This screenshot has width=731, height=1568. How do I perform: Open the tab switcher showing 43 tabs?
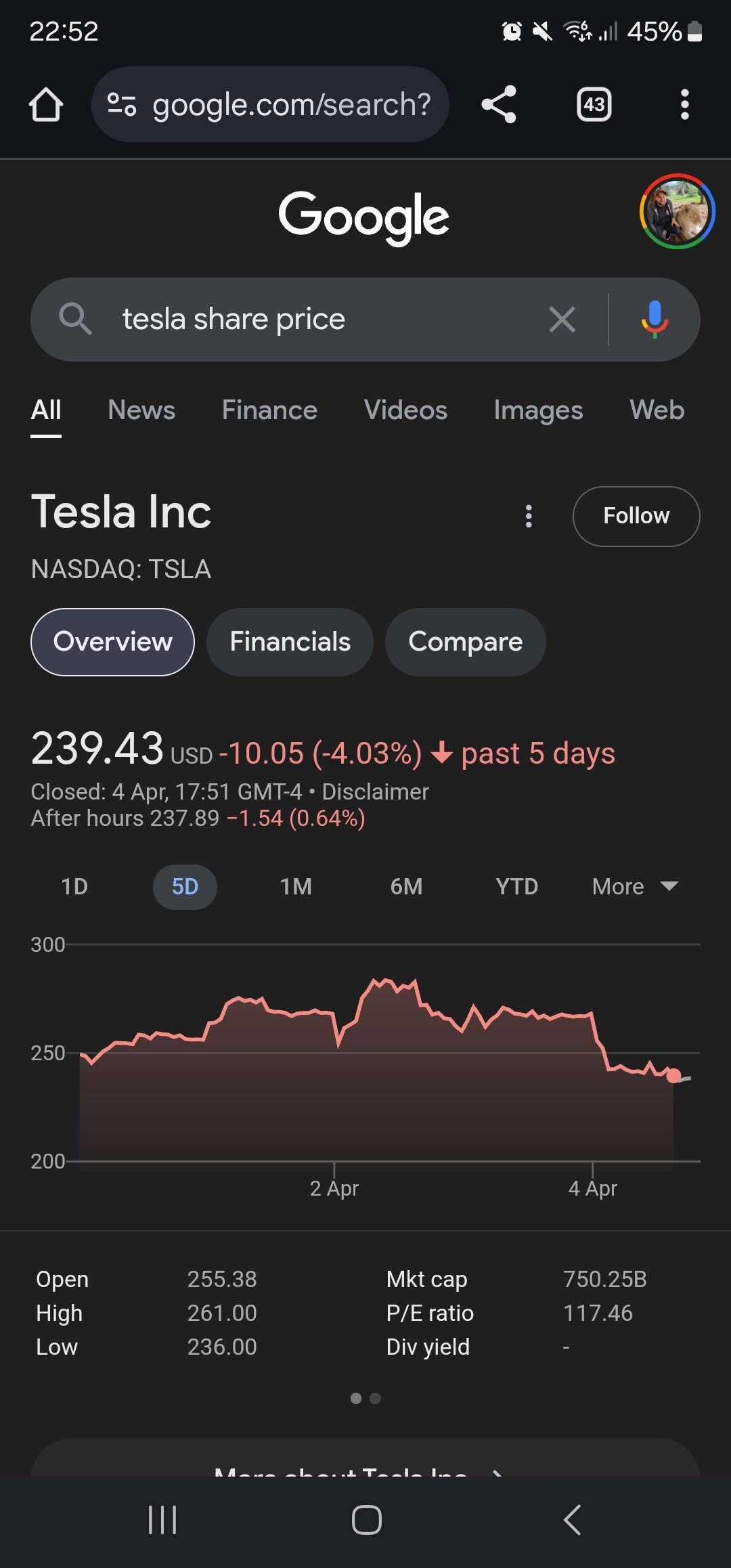pos(594,105)
